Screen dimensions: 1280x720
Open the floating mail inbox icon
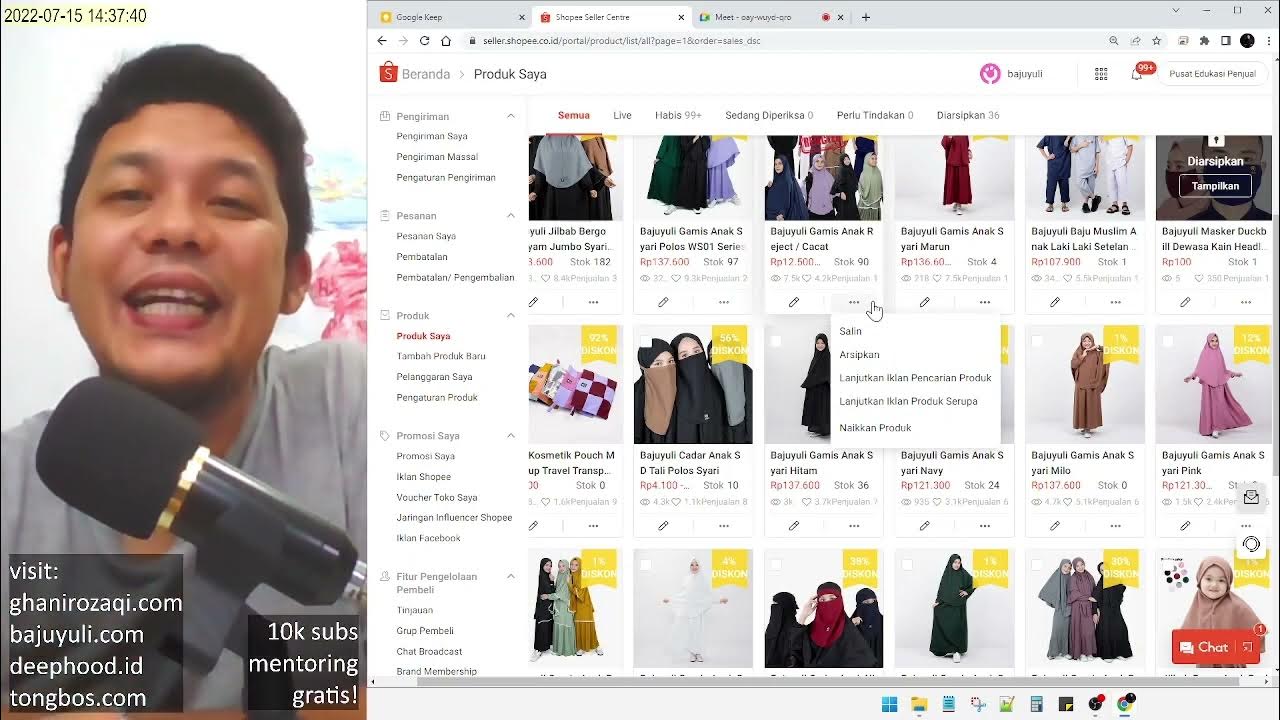[1251, 497]
